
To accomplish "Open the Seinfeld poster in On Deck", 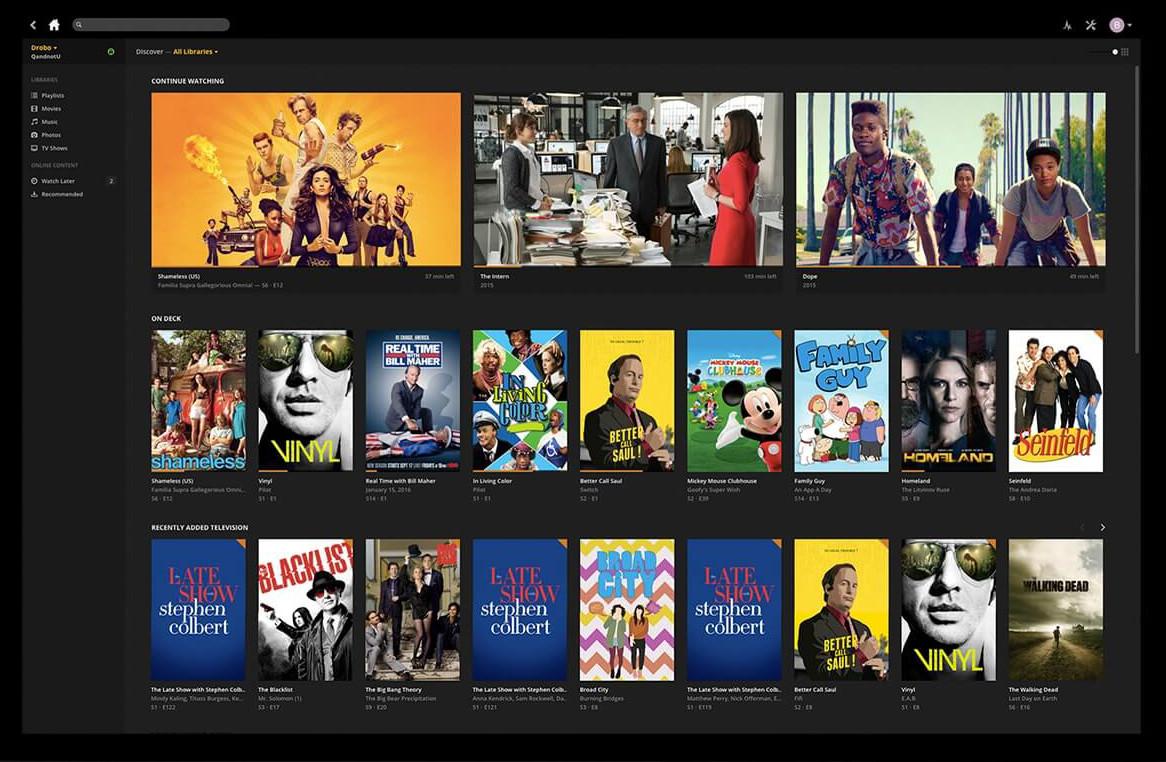I will point(1055,401).
